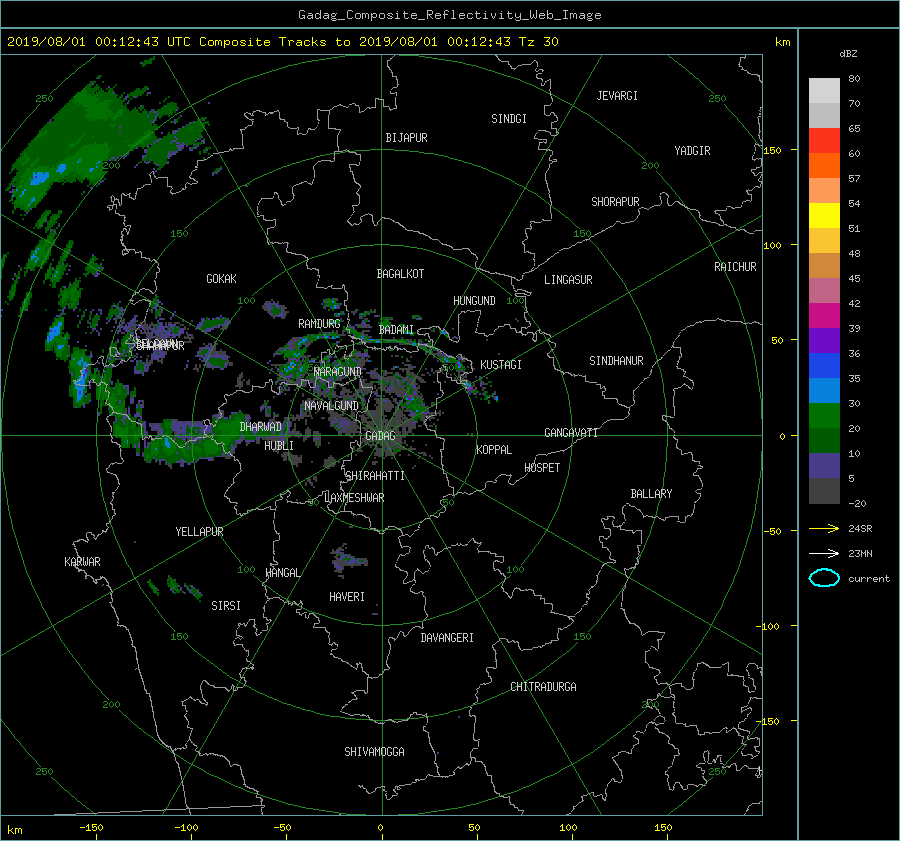Click the CHITRADURGA city label
The width and height of the screenshot is (900, 841).
pyautogui.click(x=544, y=687)
